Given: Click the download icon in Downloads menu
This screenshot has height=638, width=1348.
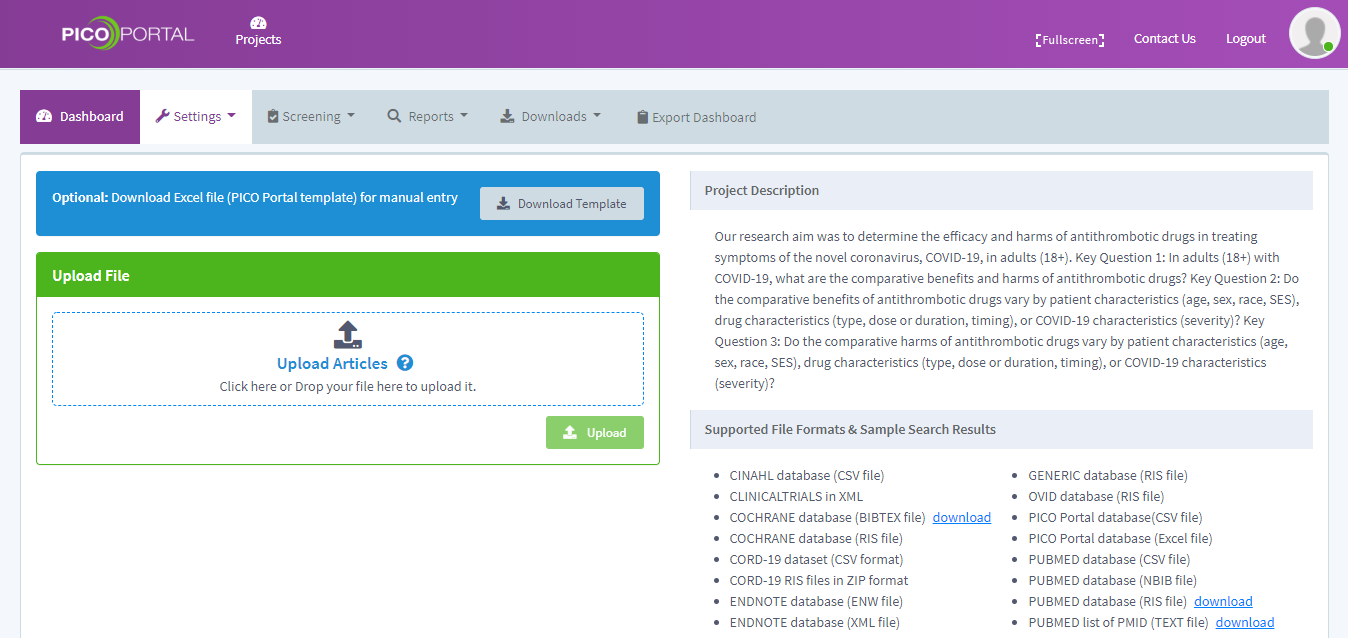Looking at the screenshot, I should pyautogui.click(x=507, y=116).
